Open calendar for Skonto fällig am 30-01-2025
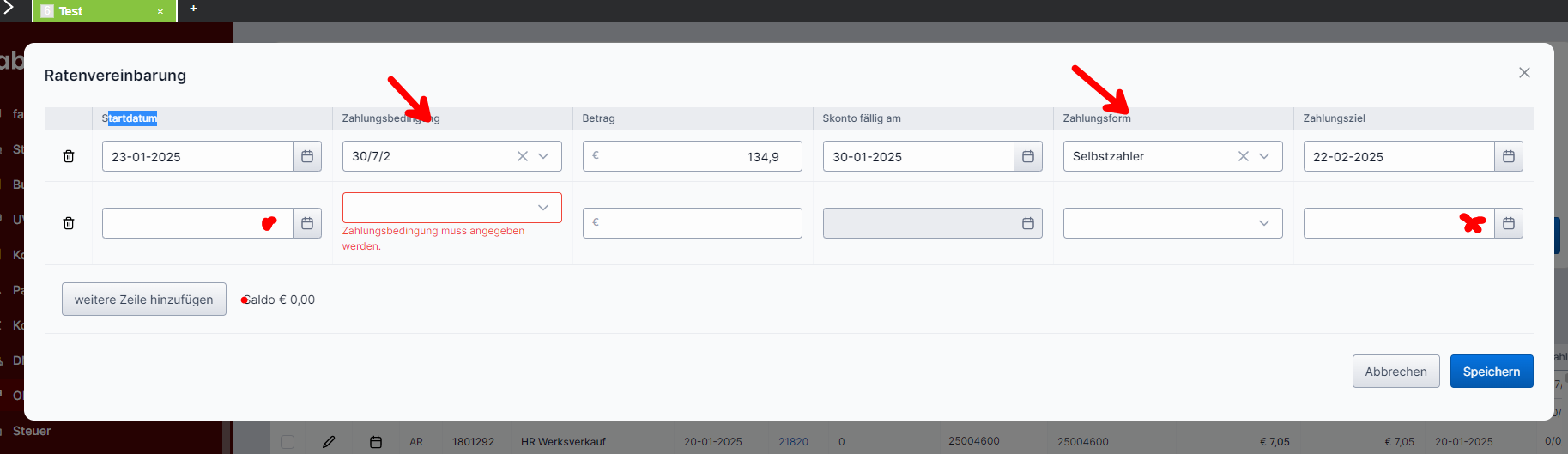Viewport: 1568px width, 454px height. [x=1028, y=156]
